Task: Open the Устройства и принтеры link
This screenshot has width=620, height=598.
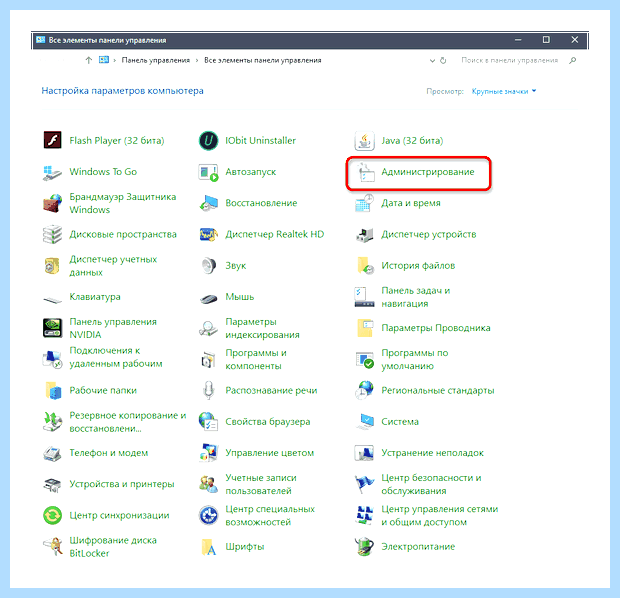Action: click(122, 484)
